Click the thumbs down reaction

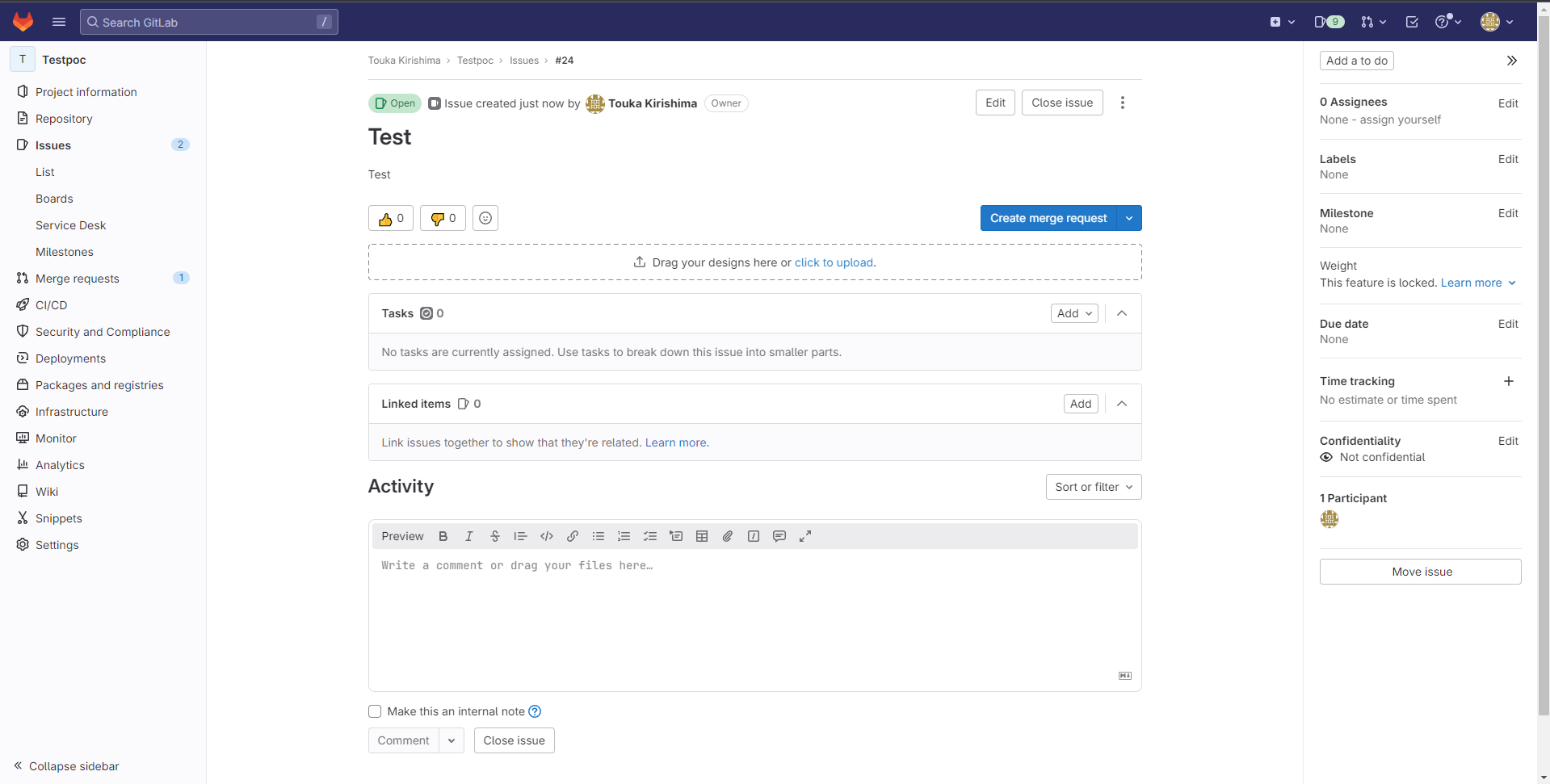pyautogui.click(x=443, y=218)
